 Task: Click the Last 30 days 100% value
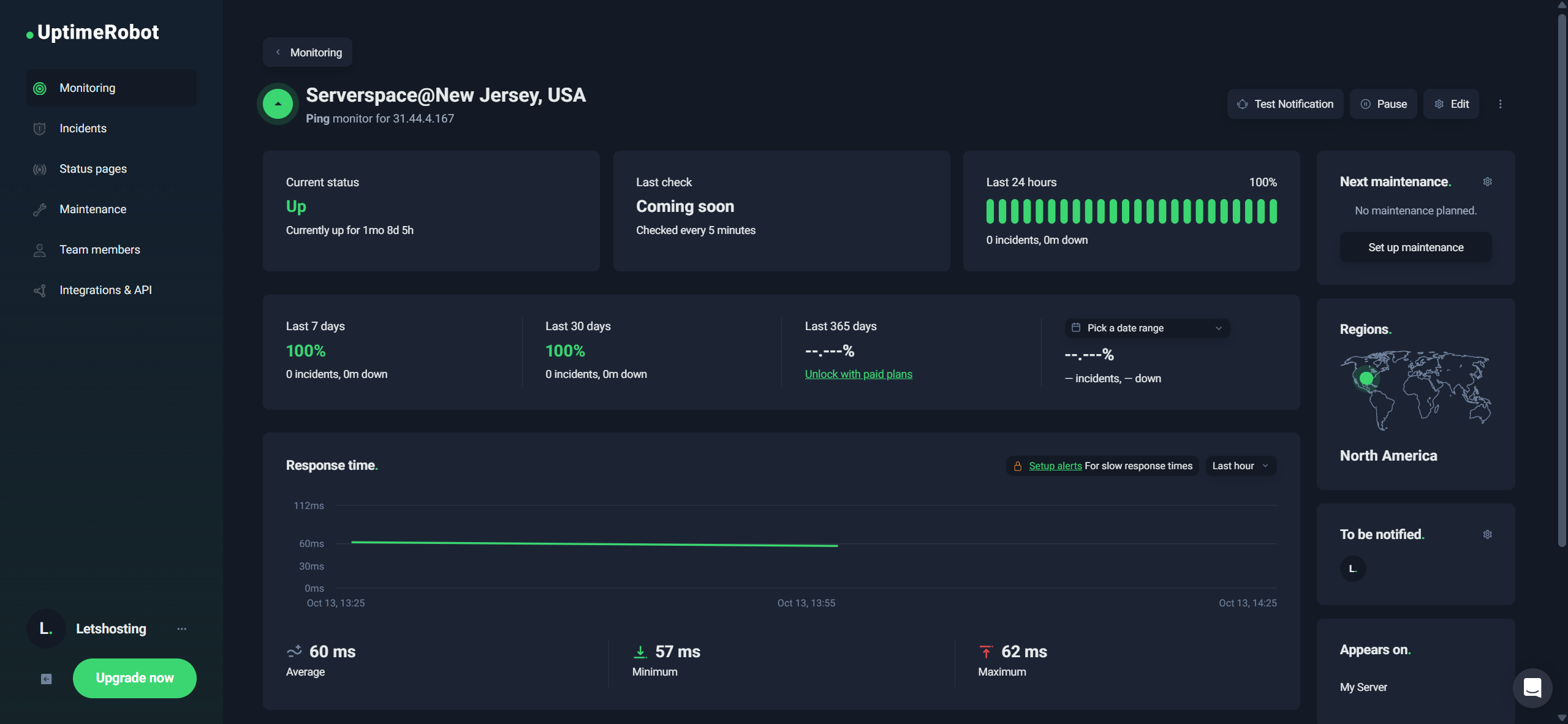565,351
